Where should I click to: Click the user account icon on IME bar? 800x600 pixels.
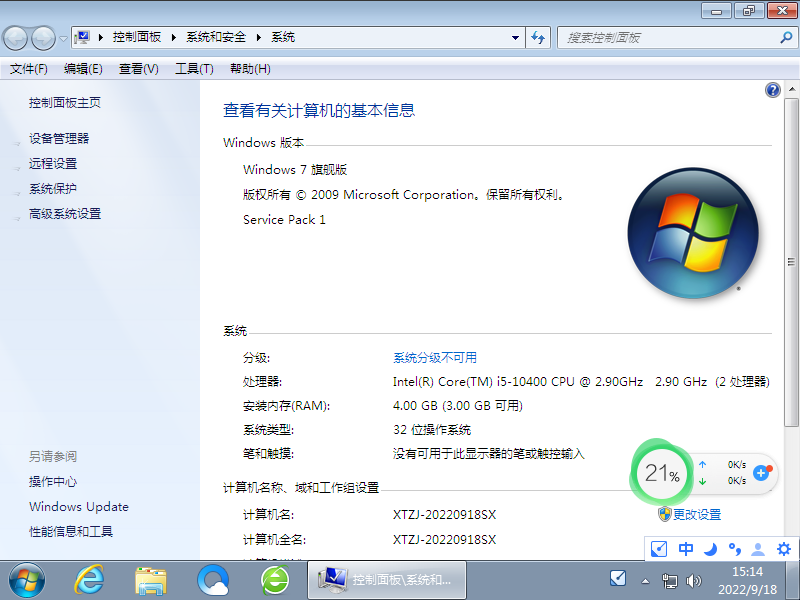coord(758,549)
